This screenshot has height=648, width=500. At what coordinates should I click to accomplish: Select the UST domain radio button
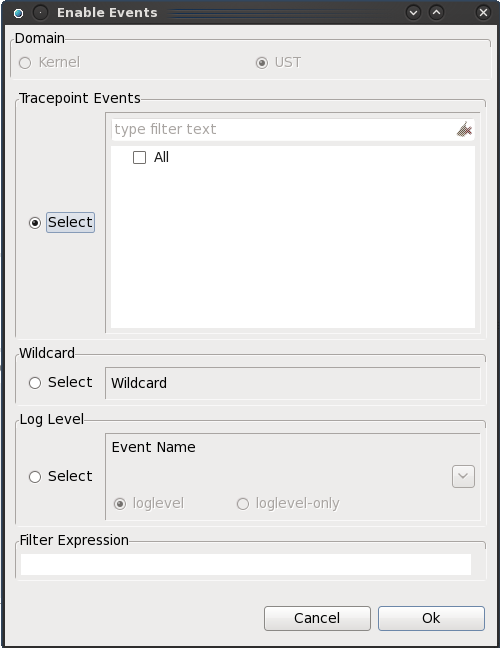coord(262,63)
